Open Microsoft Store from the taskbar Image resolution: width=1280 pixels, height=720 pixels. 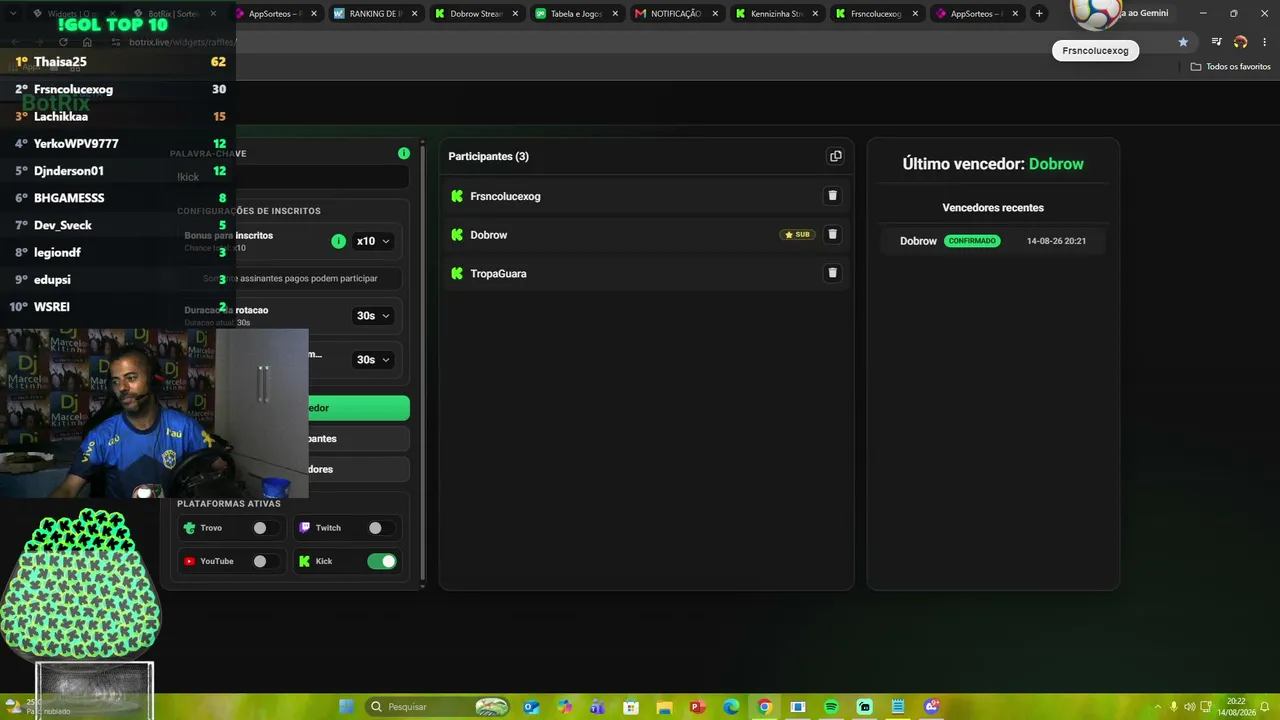[x=631, y=707]
